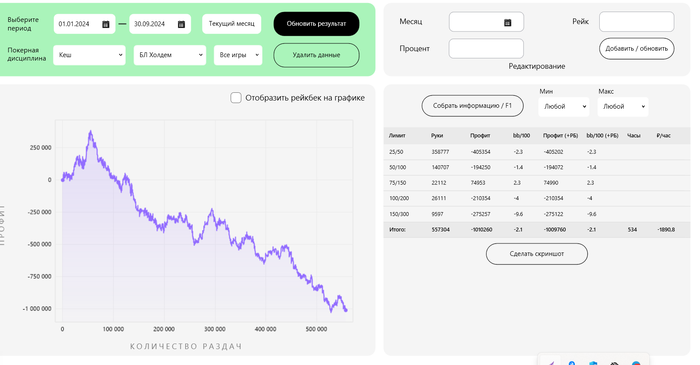Screen dimensions: 700x365
Task: Open the 'Все игры' dropdown
Action: click(238, 55)
